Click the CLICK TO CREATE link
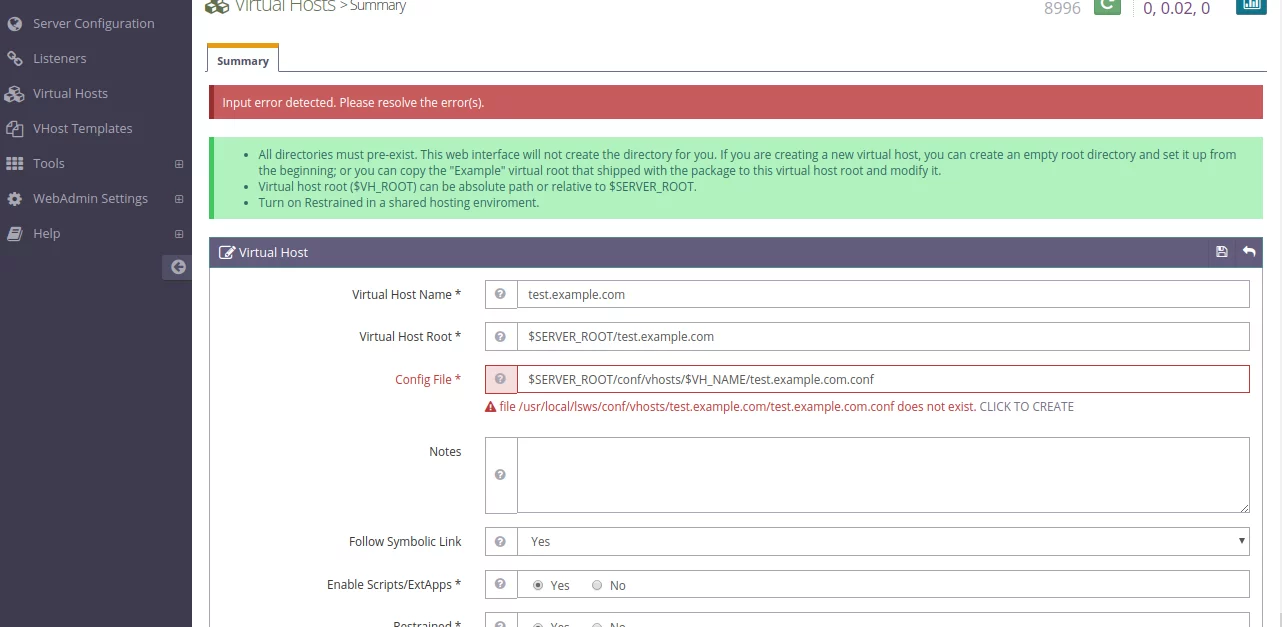Screen dimensions: 1282x627 coord(1026,407)
